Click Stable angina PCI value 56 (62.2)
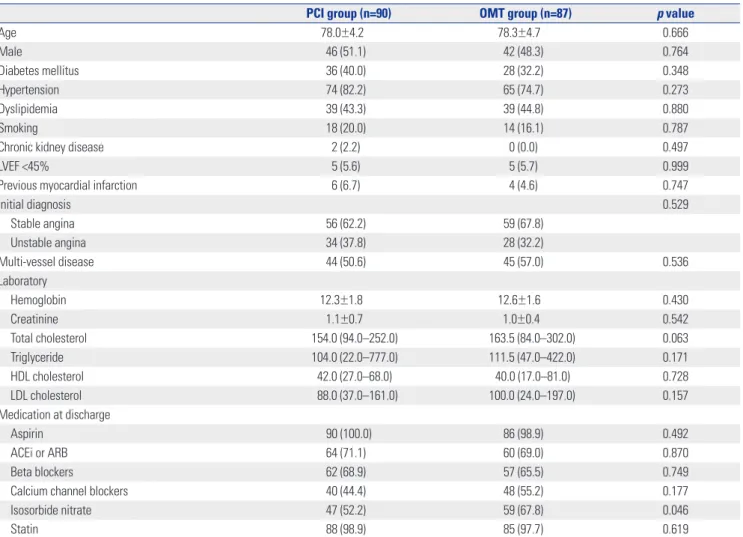 coord(345,224)
